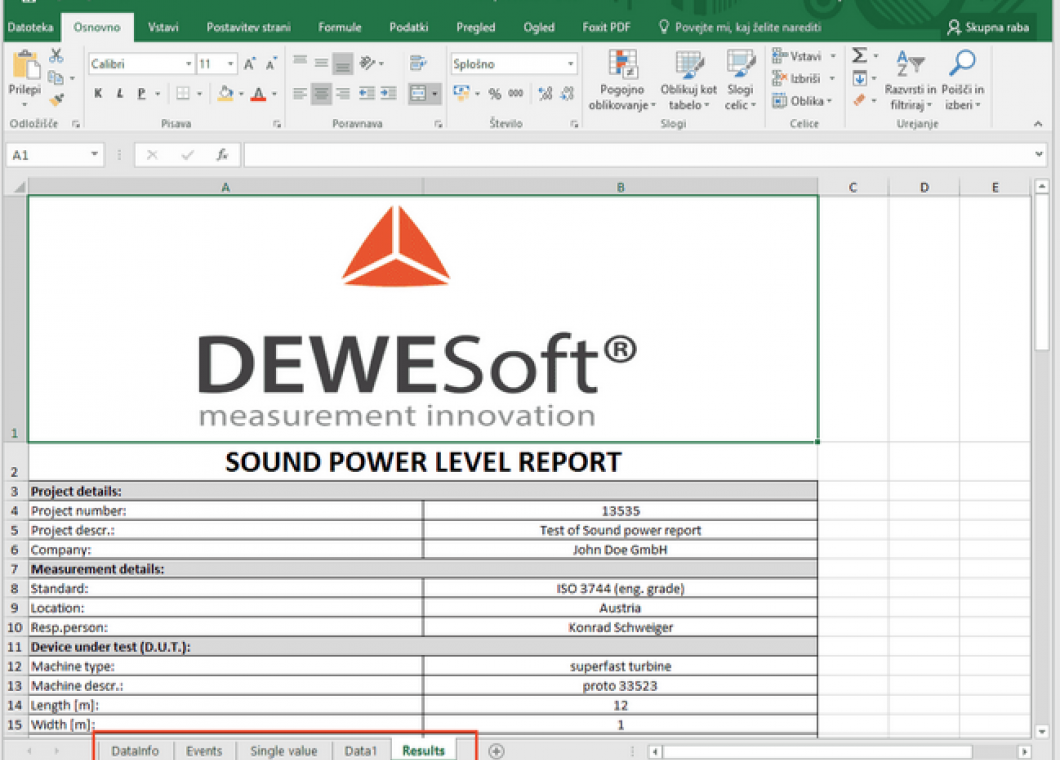Click the accounting number format icon
Screen dimensions: 1060x760
click(462, 93)
